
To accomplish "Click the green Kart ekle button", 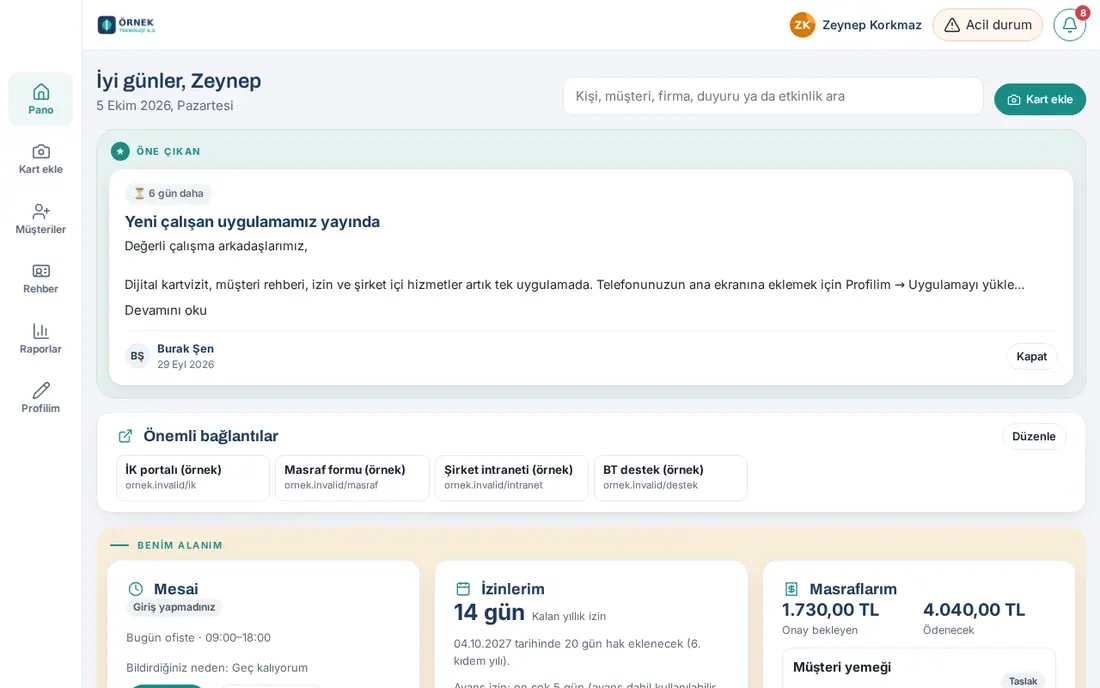I will (1040, 99).
